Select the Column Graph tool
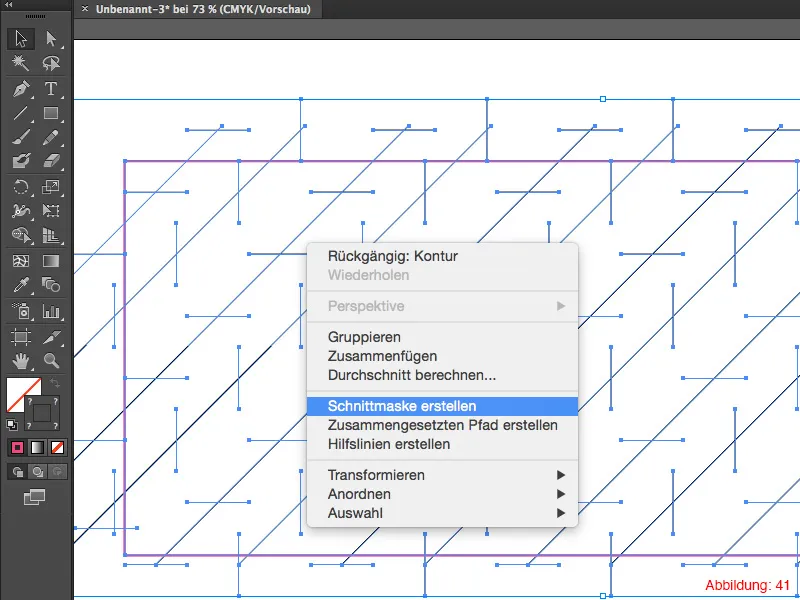 [x=51, y=311]
